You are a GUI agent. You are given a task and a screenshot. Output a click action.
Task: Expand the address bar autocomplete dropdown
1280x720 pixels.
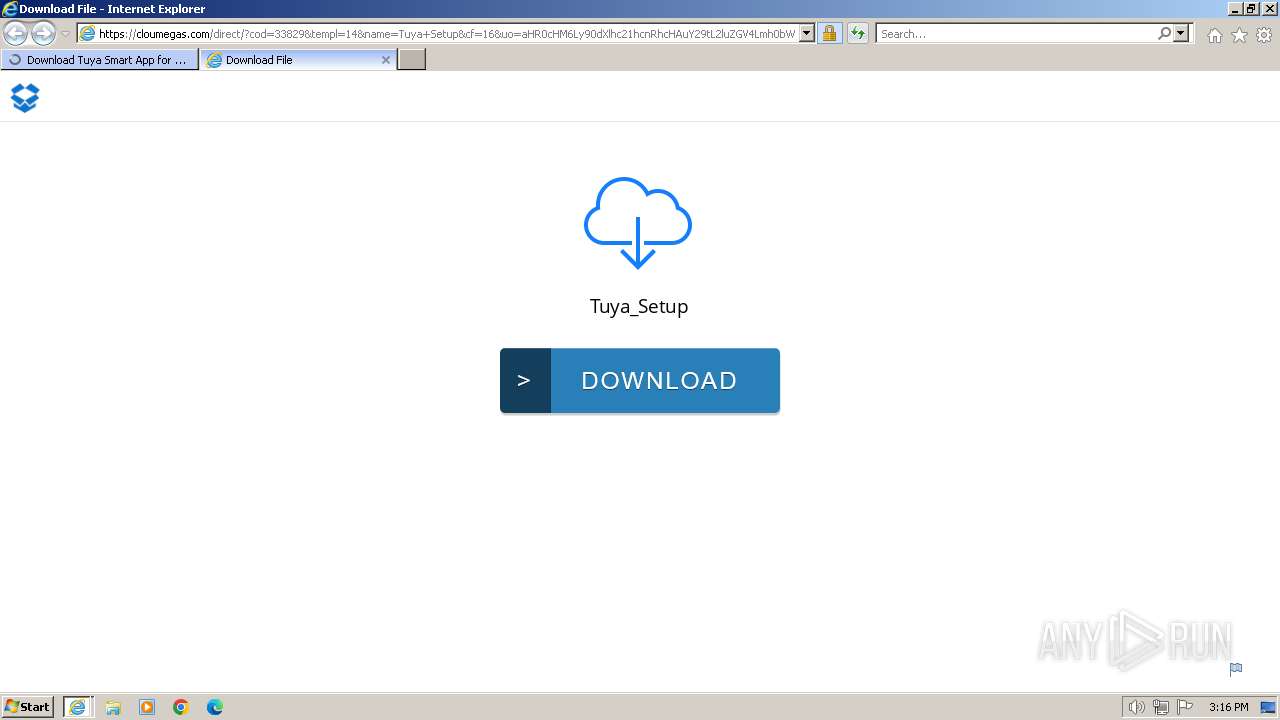pos(807,33)
